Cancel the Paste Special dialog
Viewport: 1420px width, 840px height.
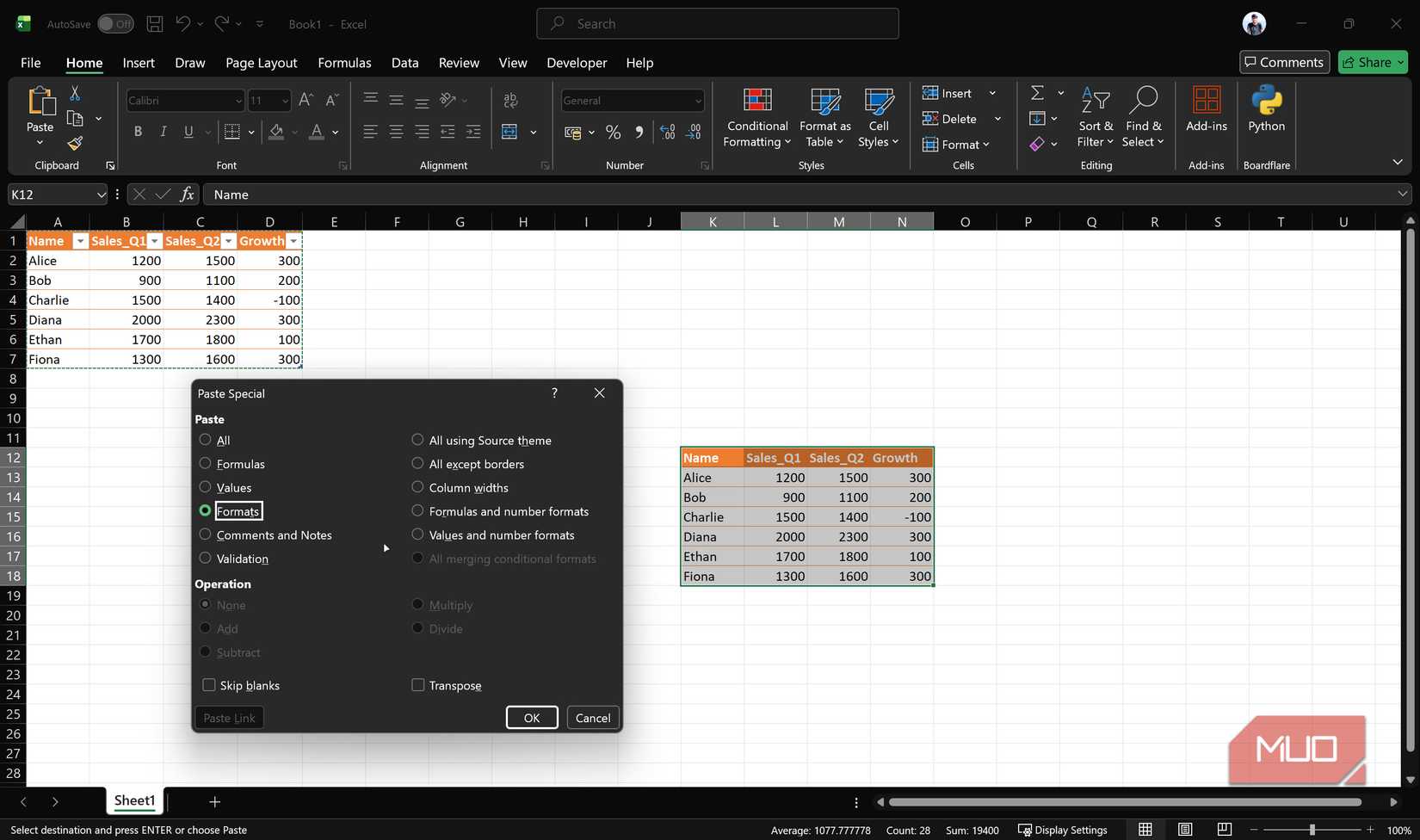593,718
